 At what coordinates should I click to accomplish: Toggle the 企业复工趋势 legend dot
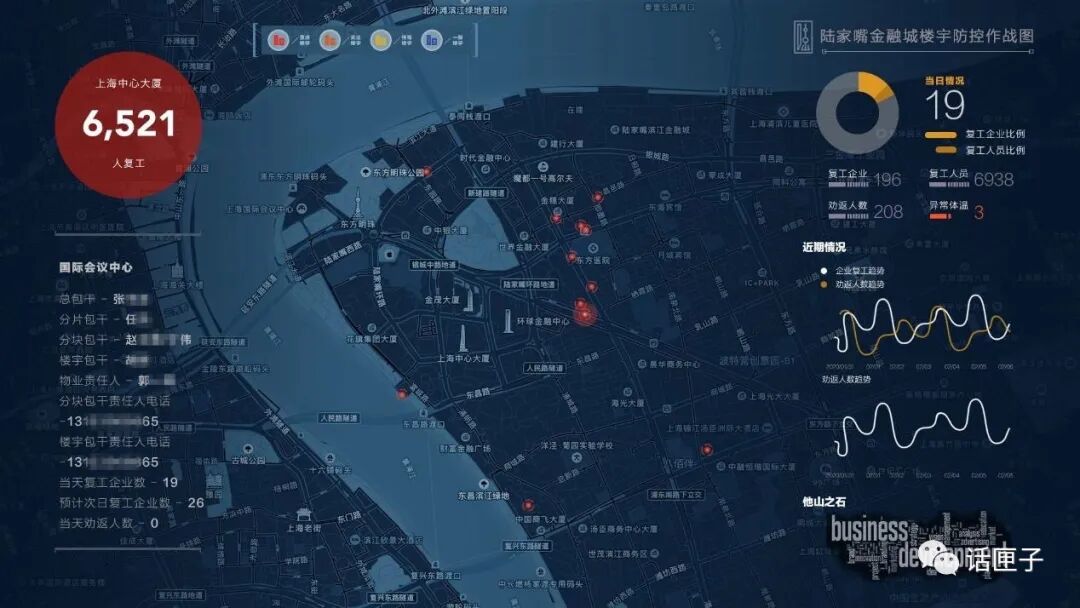pos(824,271)
